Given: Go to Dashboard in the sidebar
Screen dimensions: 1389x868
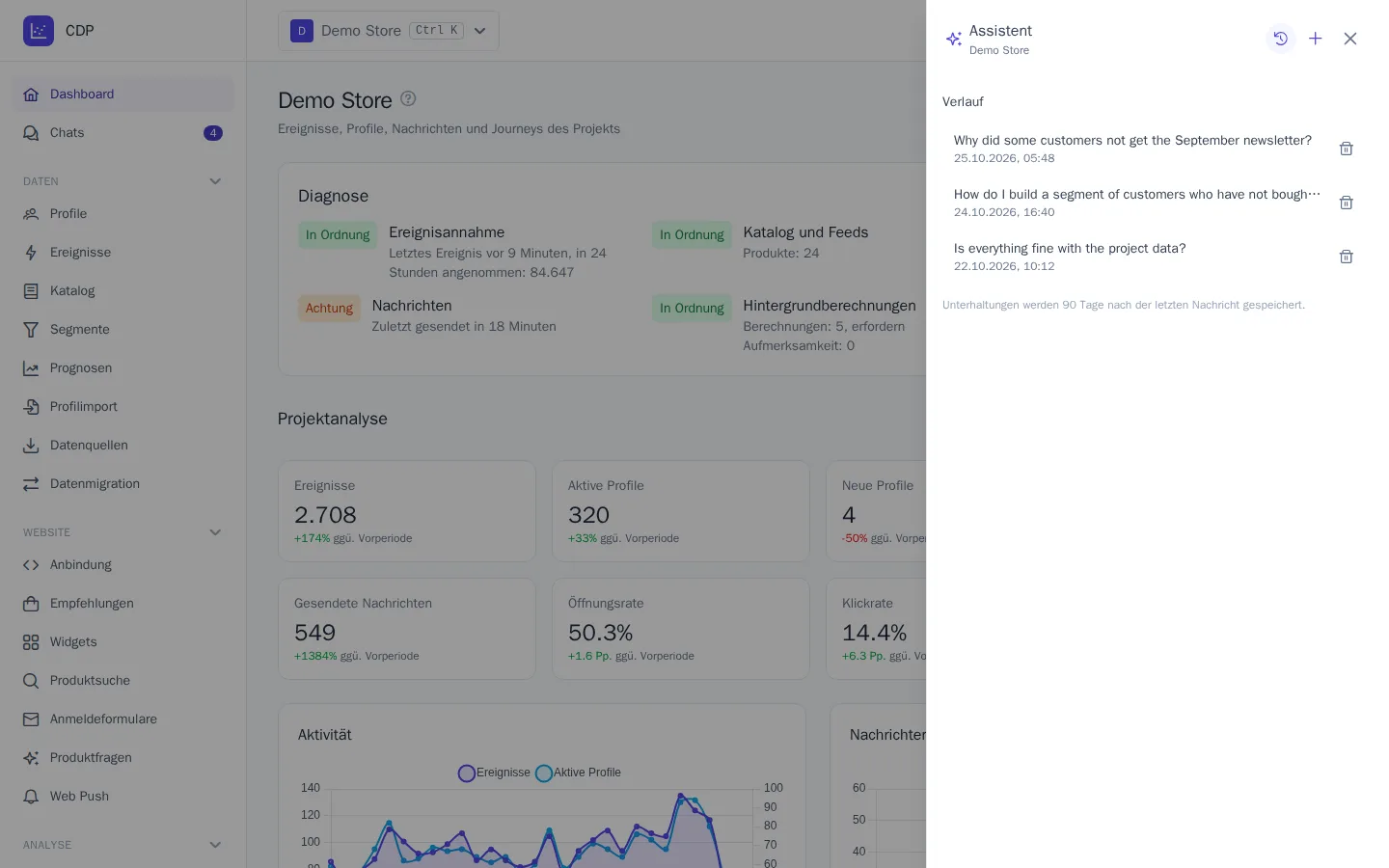Looking at the screenshot, I should point(123,95).
